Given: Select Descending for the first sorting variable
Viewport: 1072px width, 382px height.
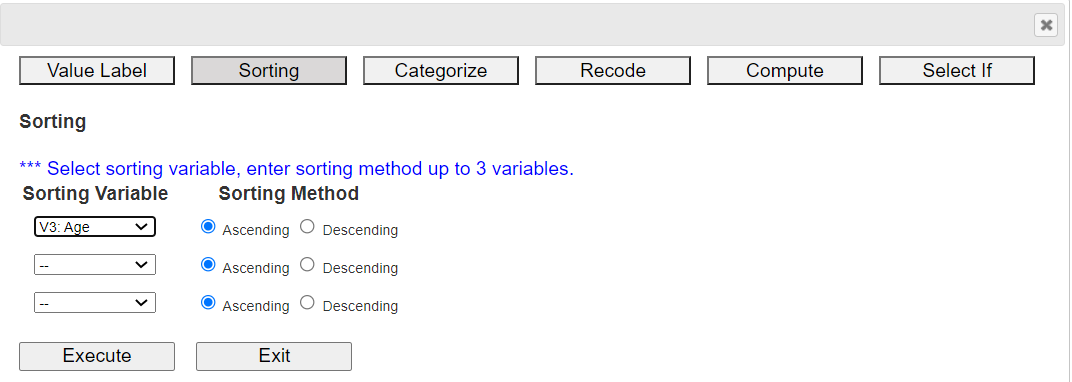Looking at the screenshot, I should click(308, 227).
